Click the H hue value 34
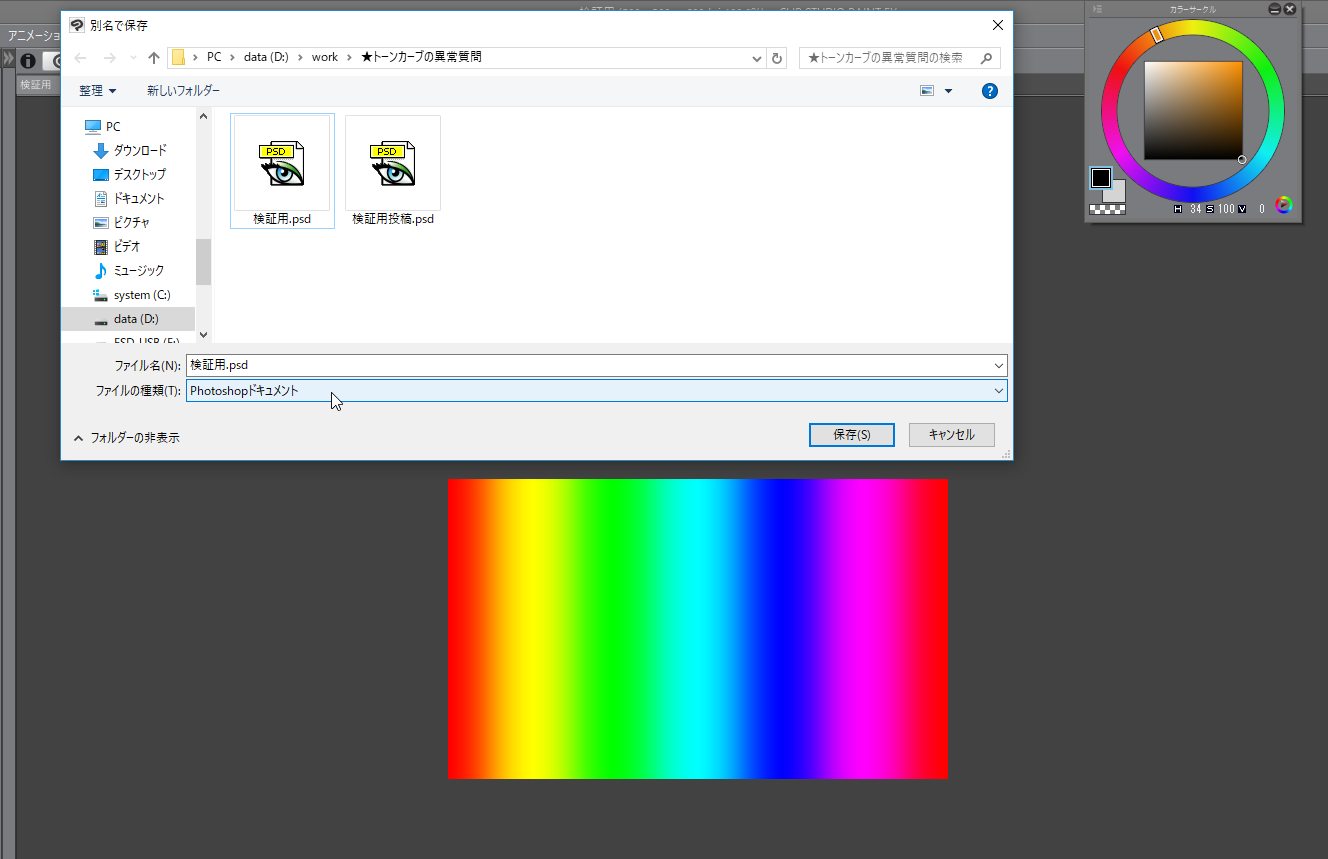 pyautogui.click(x=1195, y=209)
